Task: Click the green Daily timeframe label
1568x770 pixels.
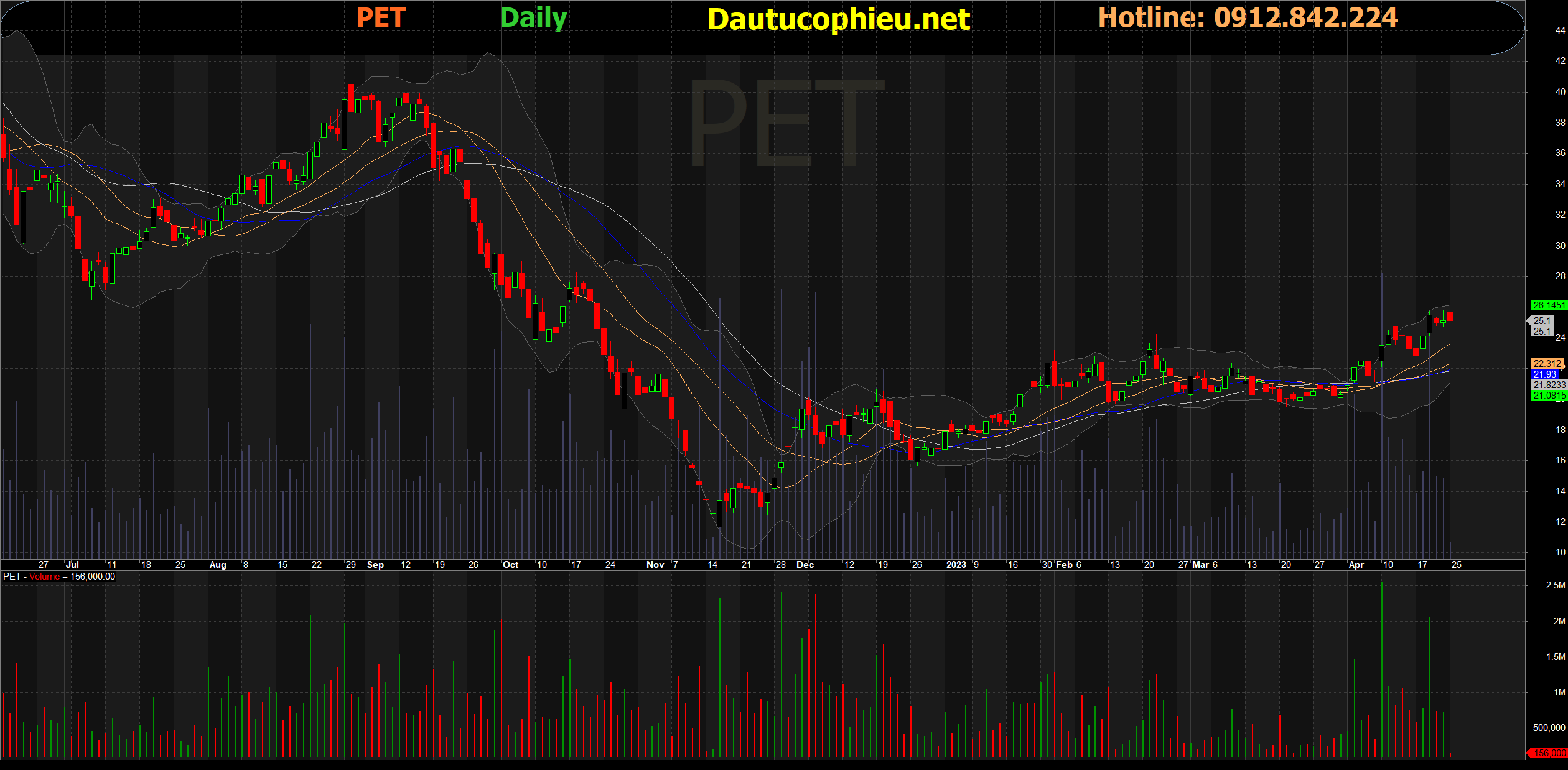Action: [x=533, y=17]
